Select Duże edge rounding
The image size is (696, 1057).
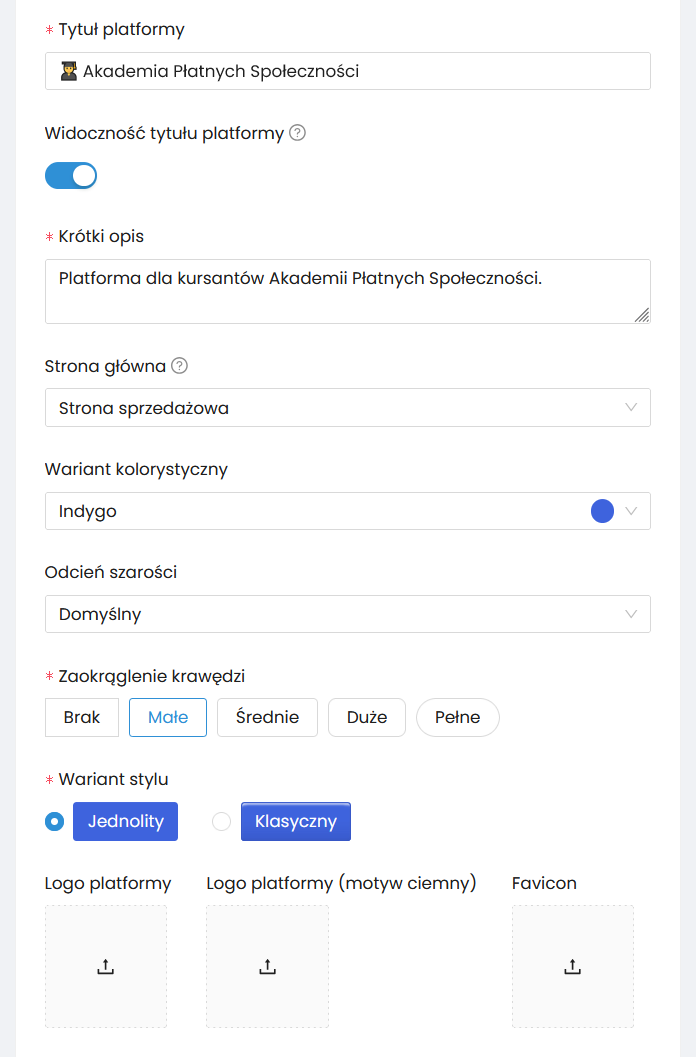366,717
